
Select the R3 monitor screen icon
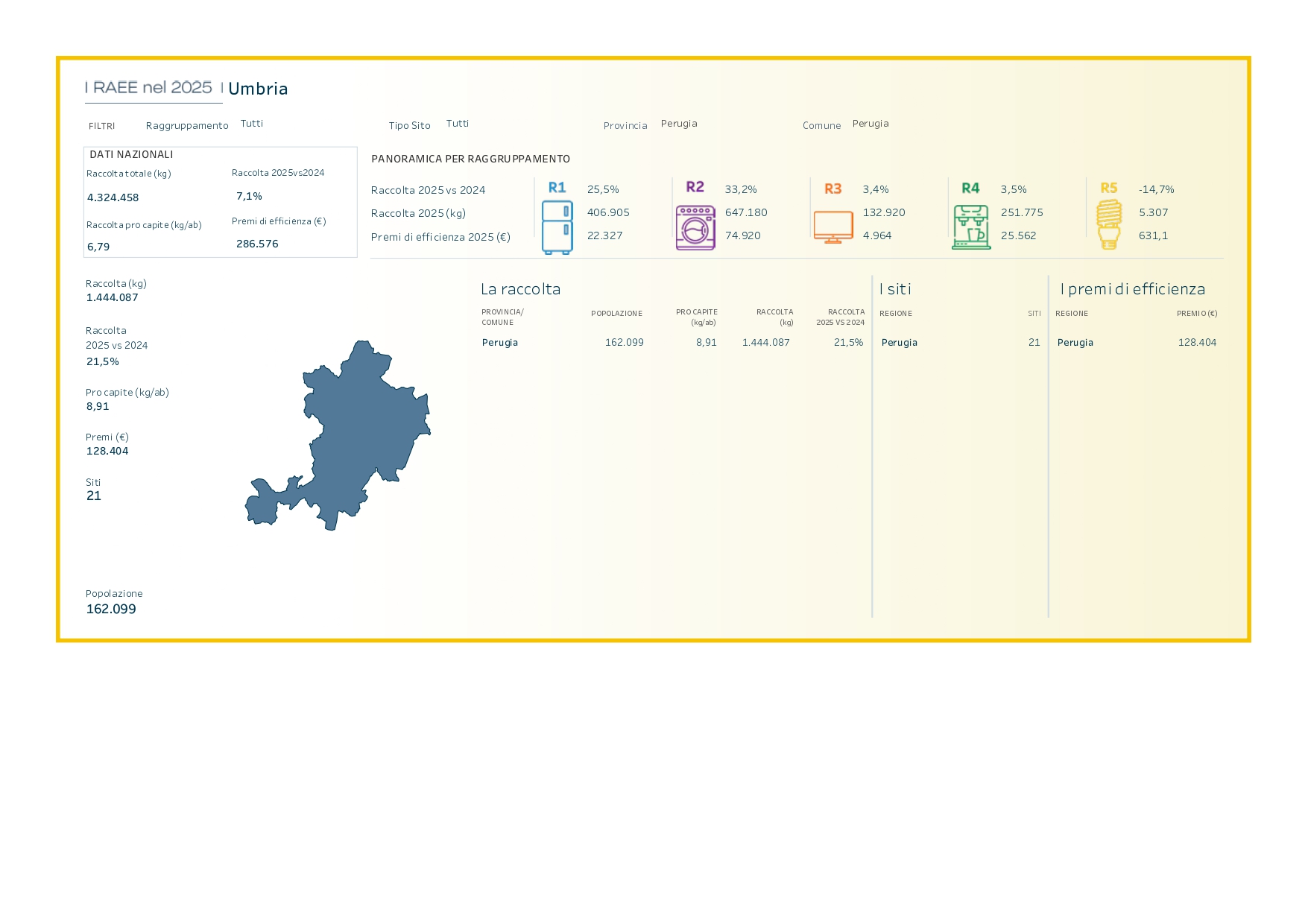pyautogui.click(x=833, y=227)
